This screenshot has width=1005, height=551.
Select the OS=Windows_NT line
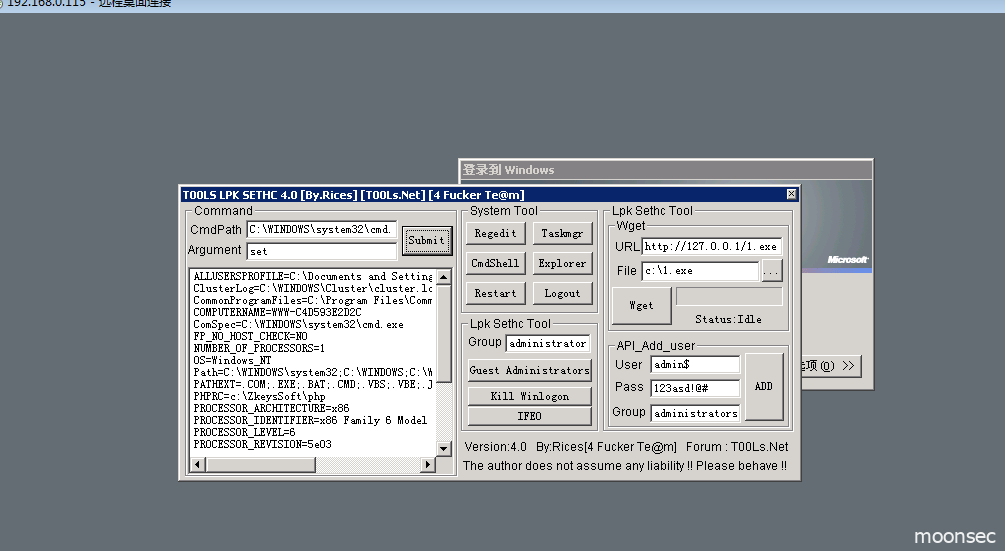232,360
